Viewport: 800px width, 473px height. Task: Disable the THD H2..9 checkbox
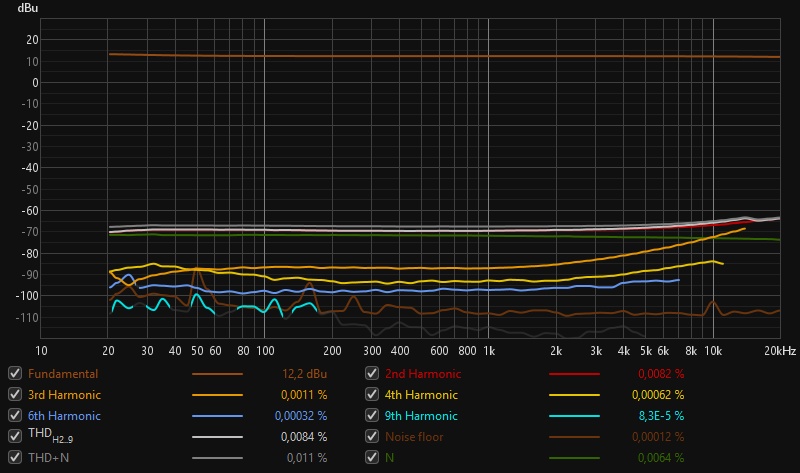coord(15,436)
